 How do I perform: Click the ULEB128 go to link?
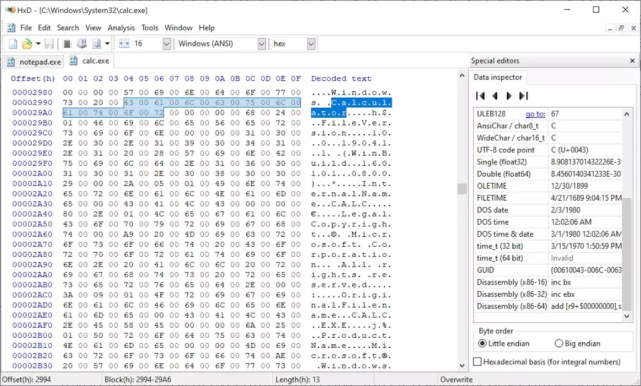[x=535, y=114]
